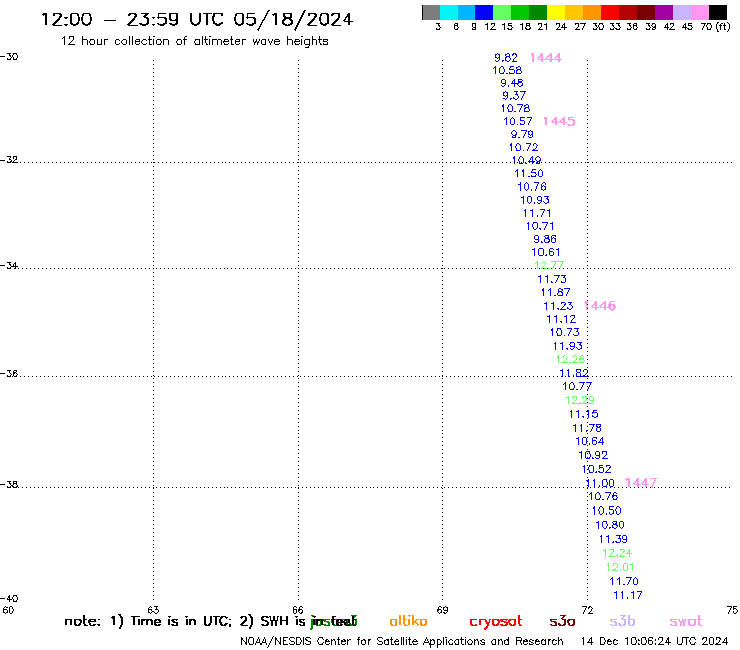
Task: Pick the pink swatch in the color bar
Action: pos(699,12)
